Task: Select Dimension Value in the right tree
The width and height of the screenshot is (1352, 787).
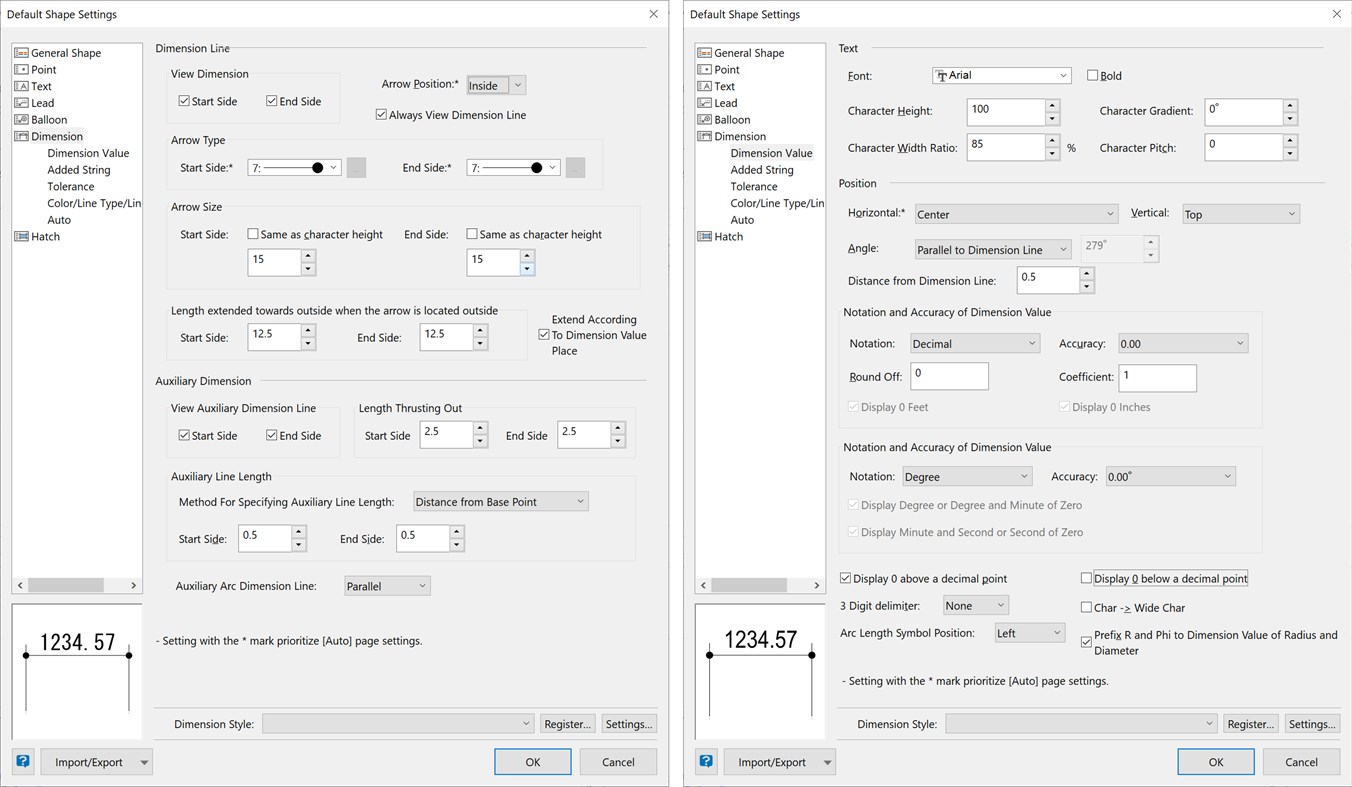Action: pos(771,152)
